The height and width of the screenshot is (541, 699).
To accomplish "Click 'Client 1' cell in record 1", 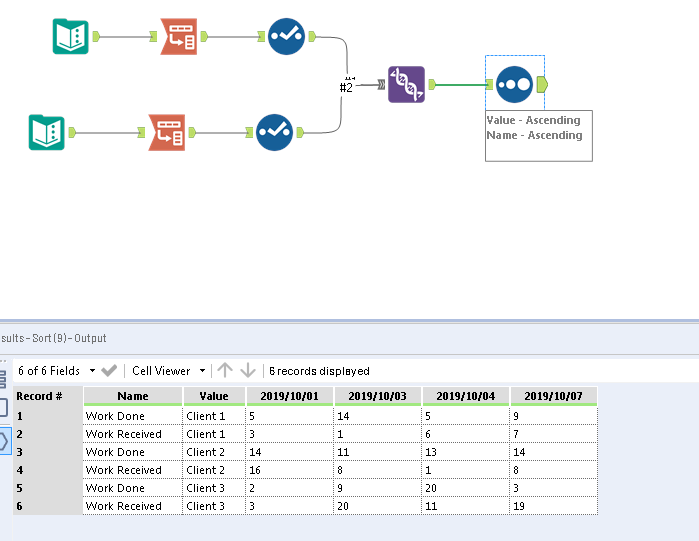I will point(214,416).
